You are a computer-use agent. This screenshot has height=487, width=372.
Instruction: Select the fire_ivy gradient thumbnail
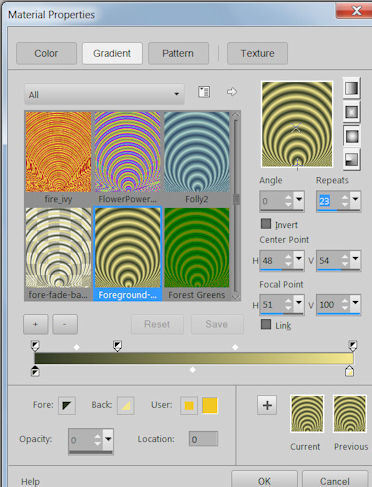58,152
